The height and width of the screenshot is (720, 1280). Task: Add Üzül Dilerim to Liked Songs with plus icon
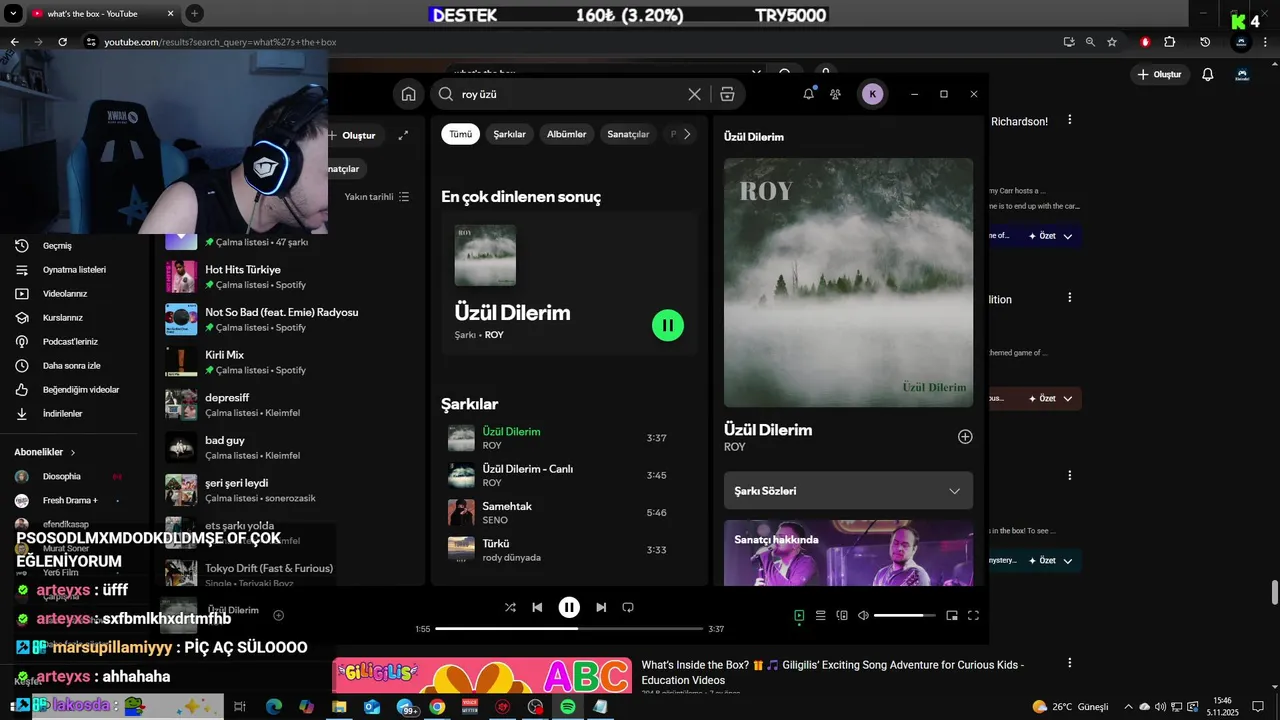[x=965, y=437]
